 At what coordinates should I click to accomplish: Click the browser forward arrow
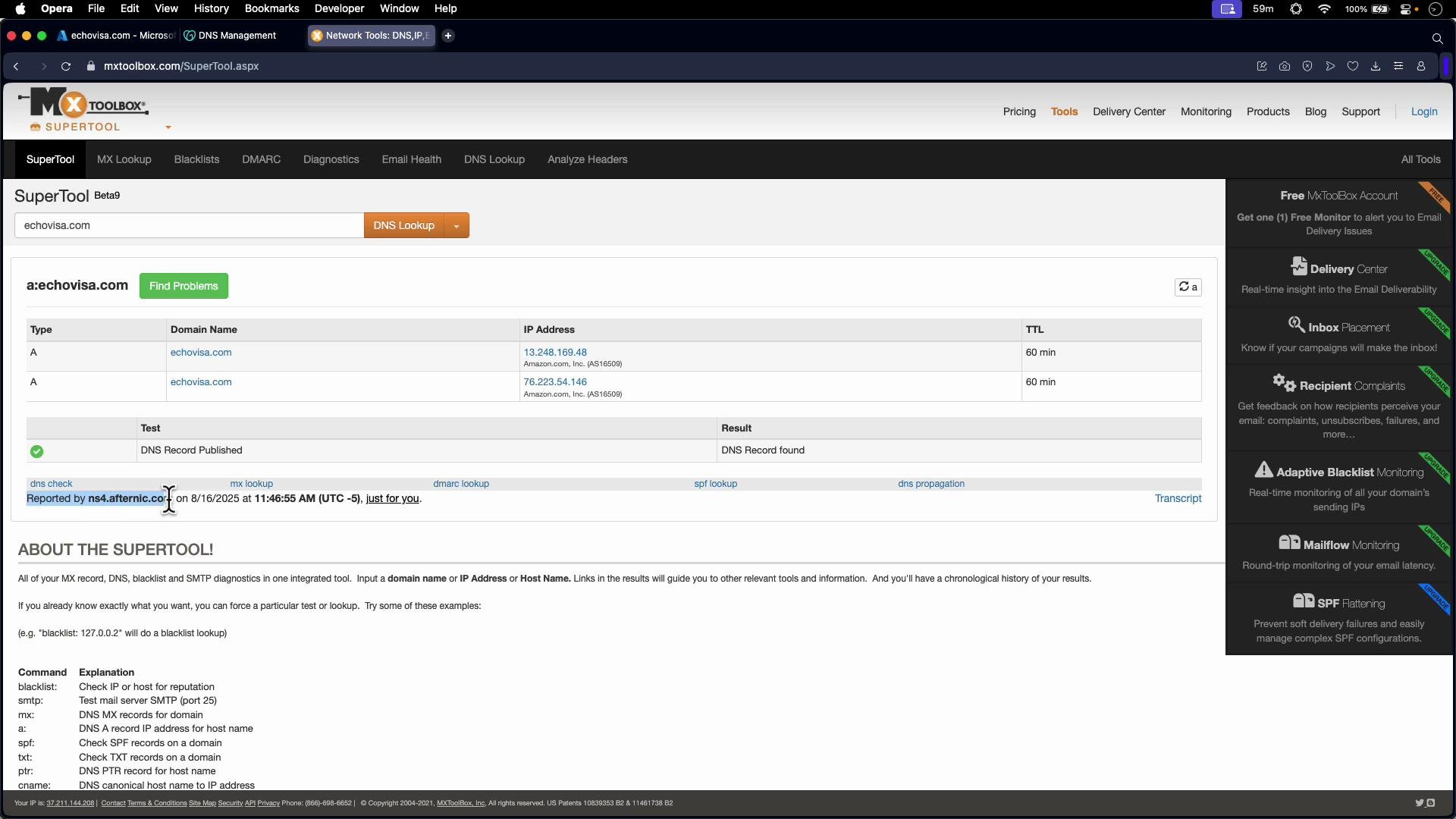point(43,67)
